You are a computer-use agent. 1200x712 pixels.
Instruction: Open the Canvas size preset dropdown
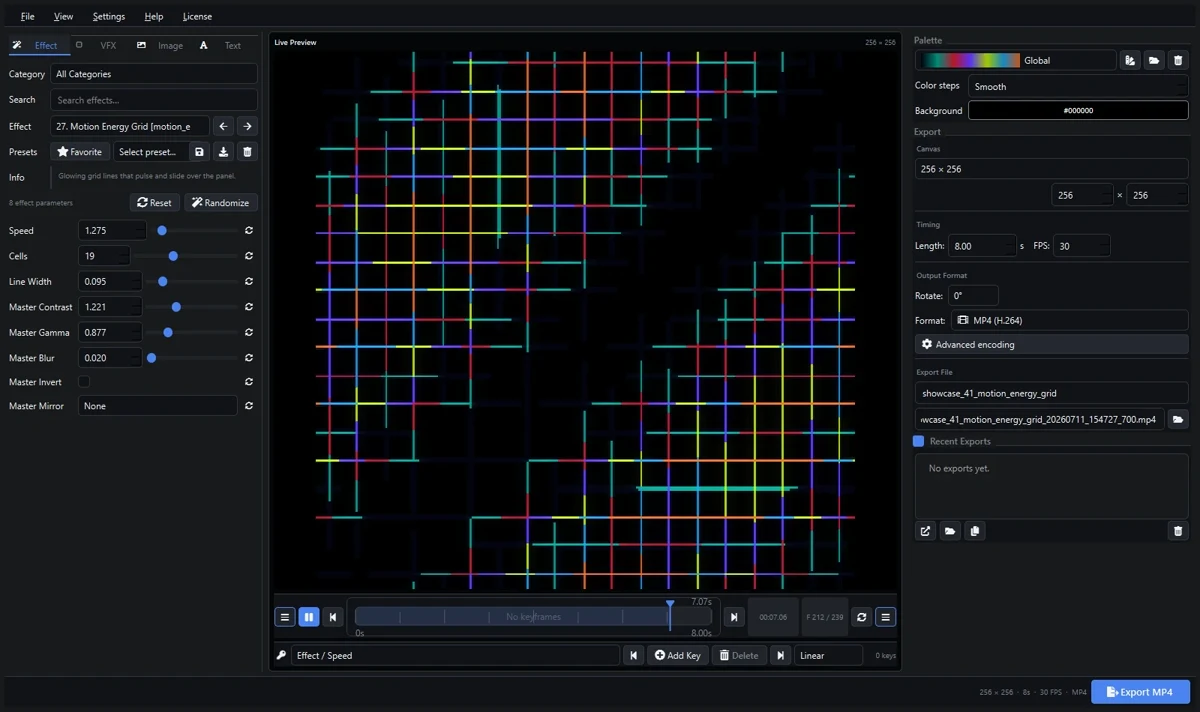(x=1051, y=169)
